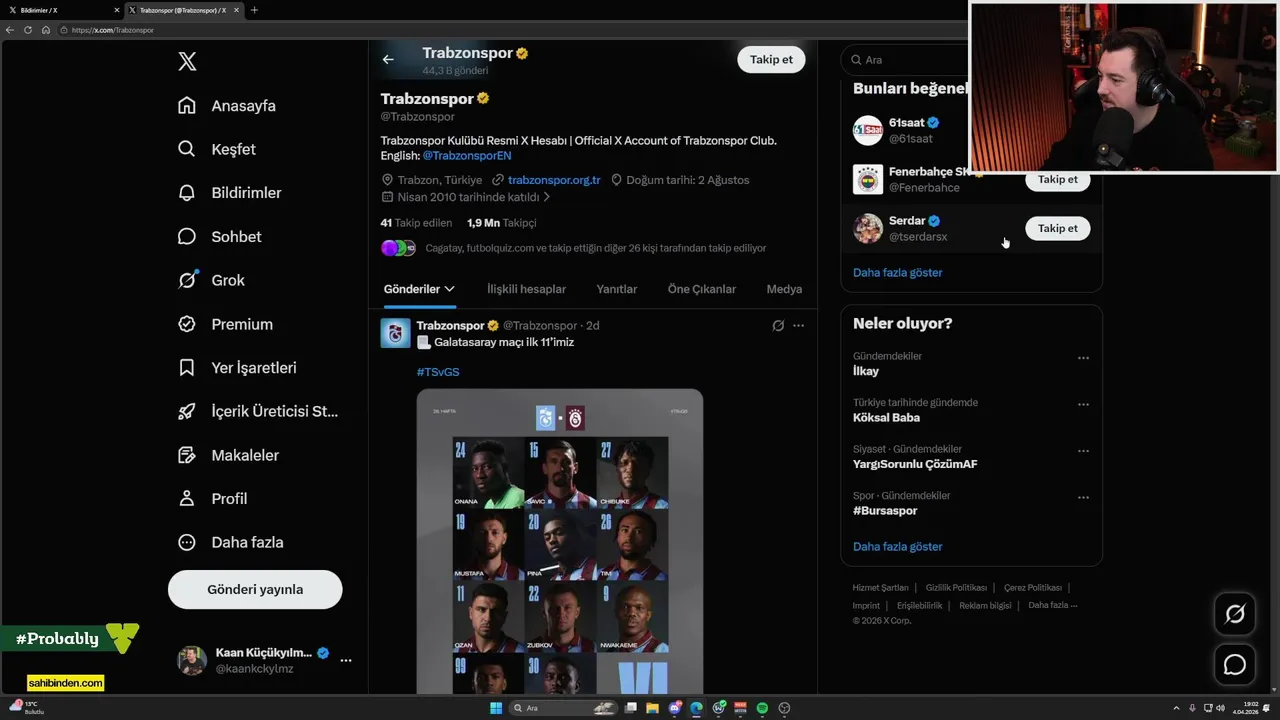Open the X logo home icon
Viewport: 1280px width, 720px height.
pyautogui.click(x=187, y=61)
